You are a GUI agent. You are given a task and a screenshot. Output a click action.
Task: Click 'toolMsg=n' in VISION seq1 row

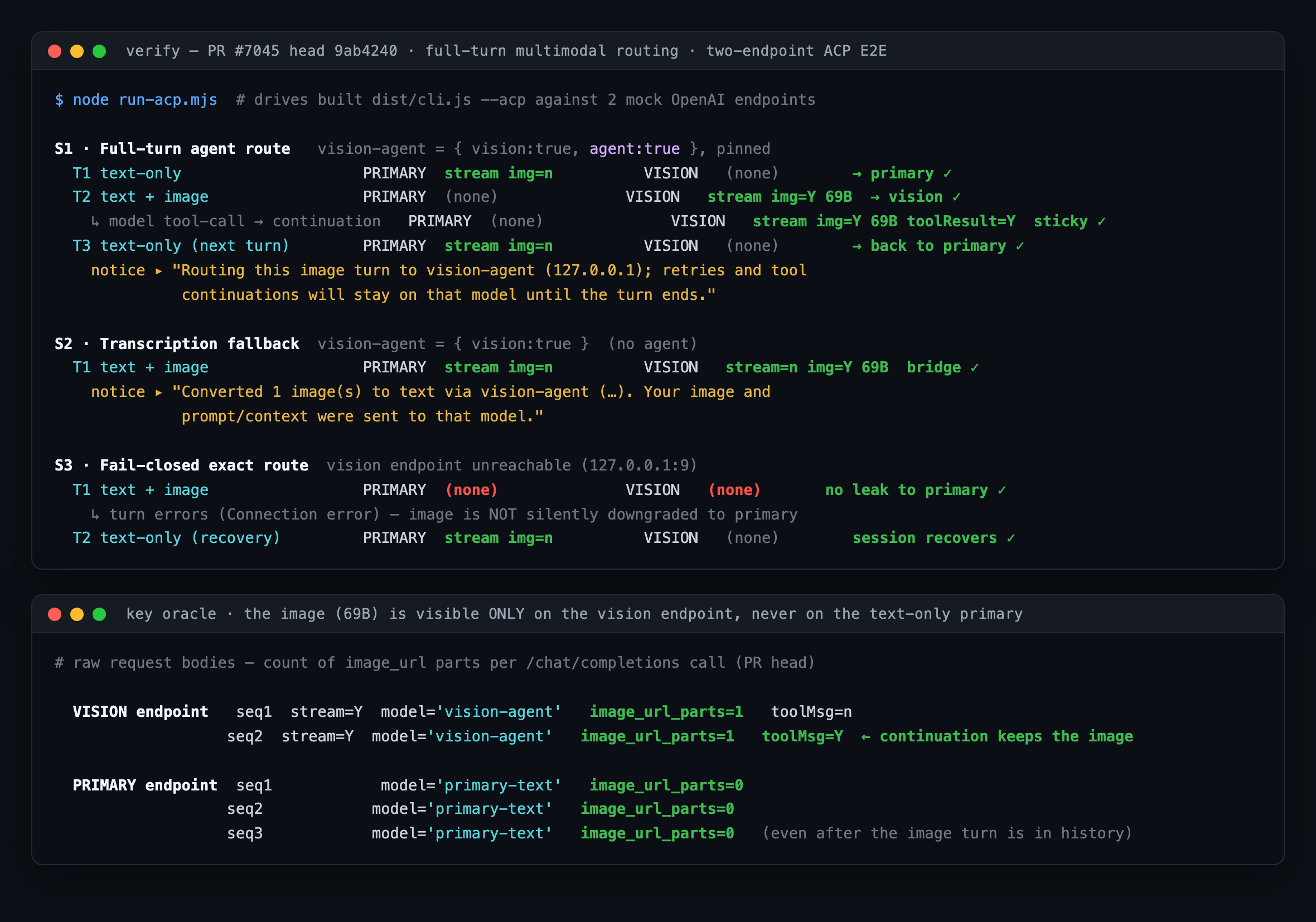tap(811, 712)
